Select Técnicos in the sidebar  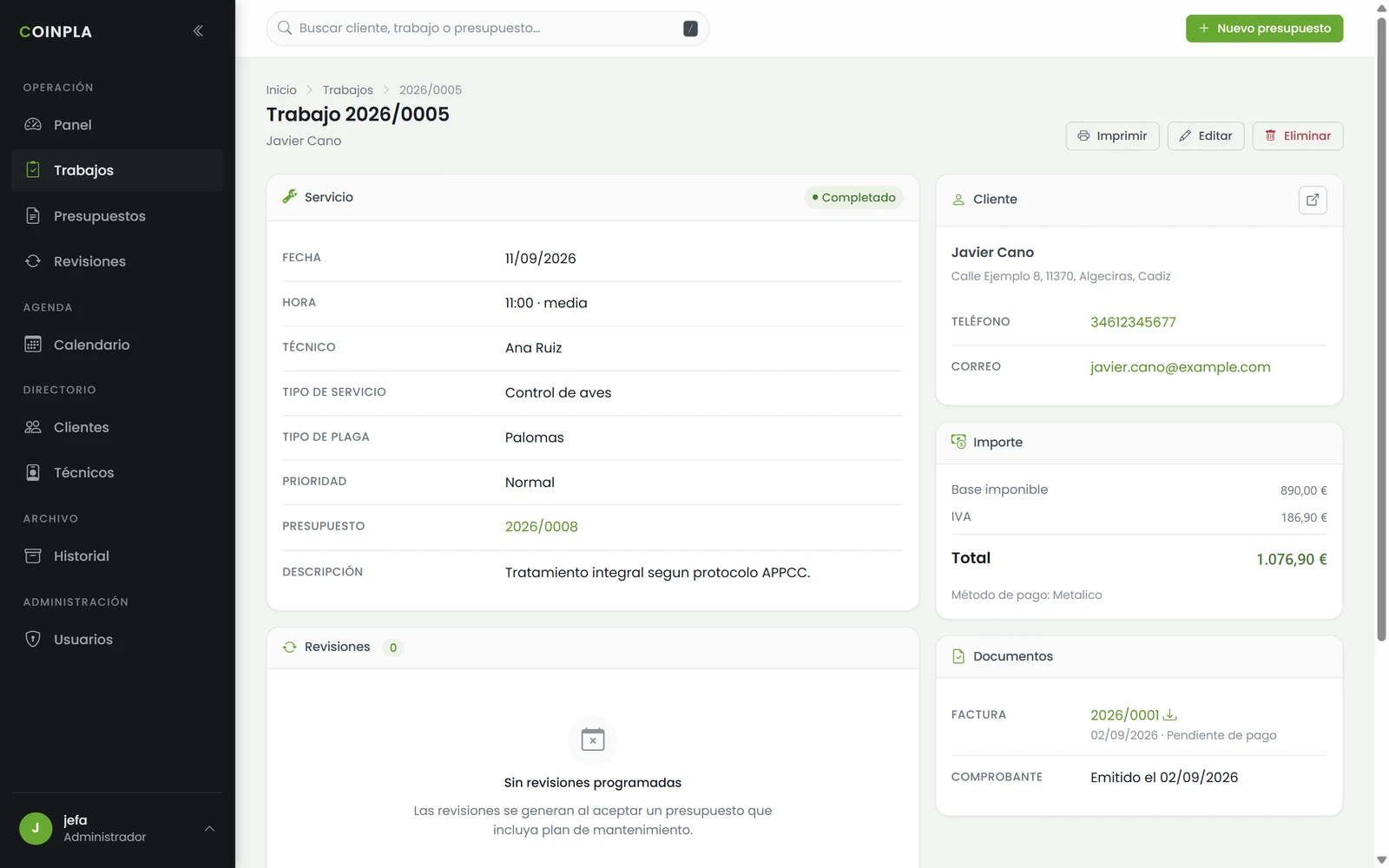coord(117,473)
